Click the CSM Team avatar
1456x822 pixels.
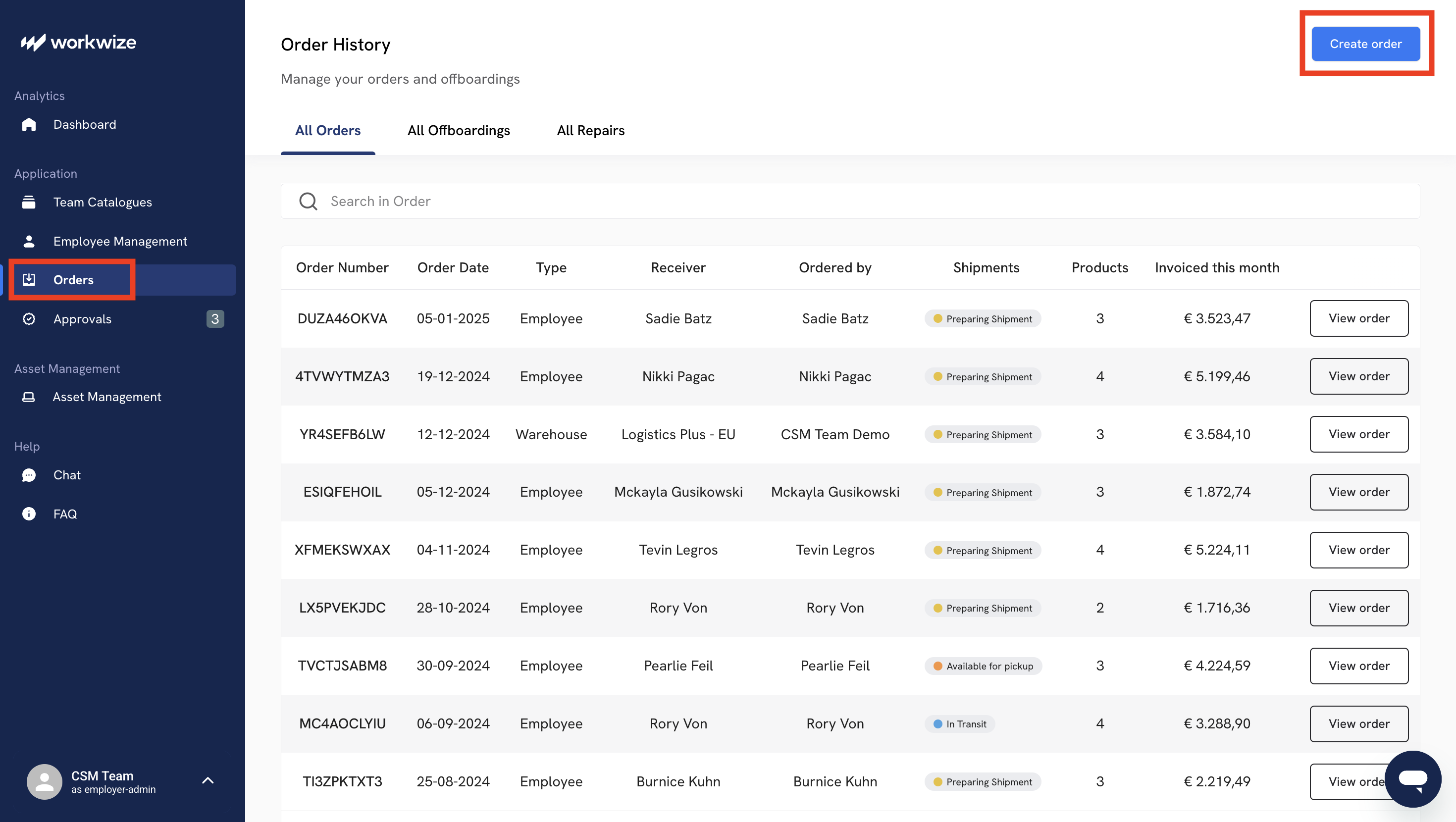tap(44, 782)
